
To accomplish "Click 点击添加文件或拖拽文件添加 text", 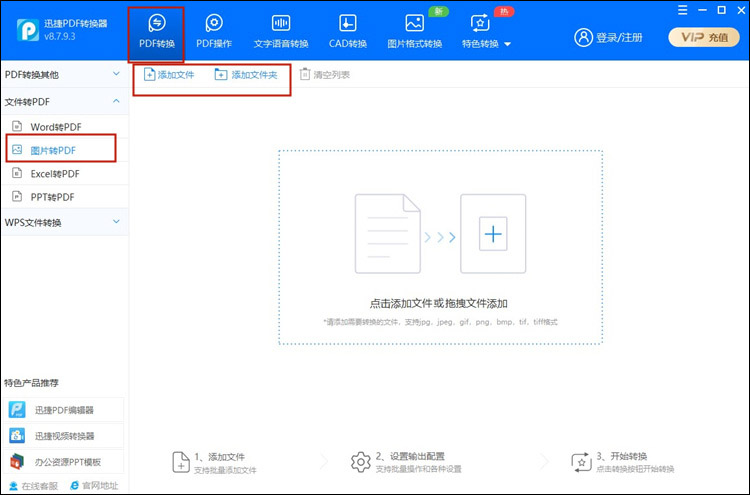I will (439, 303).
